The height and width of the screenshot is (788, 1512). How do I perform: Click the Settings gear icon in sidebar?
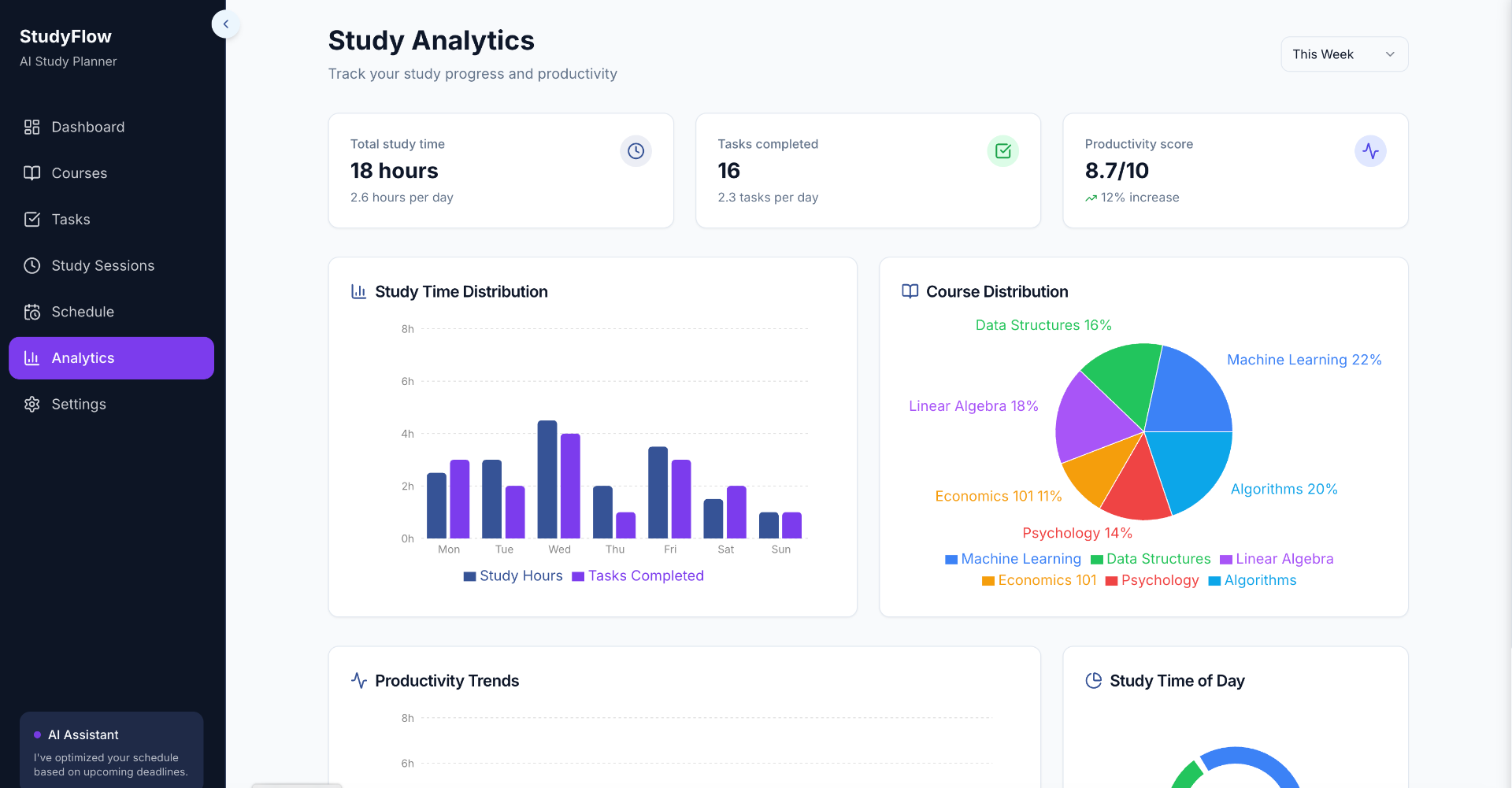point(32,405)
